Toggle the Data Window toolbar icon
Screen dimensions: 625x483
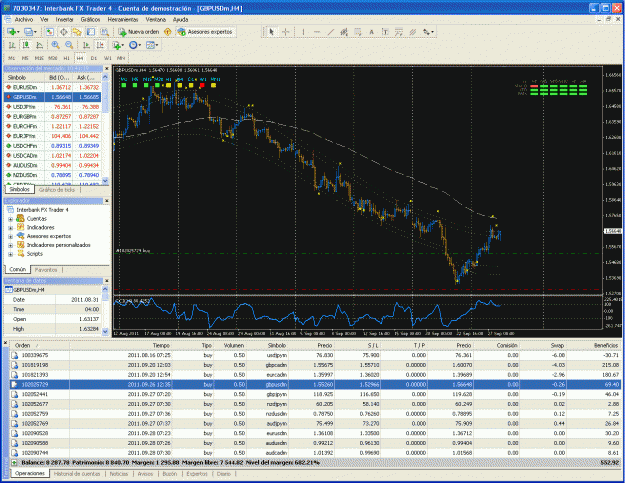pos(63,32)
